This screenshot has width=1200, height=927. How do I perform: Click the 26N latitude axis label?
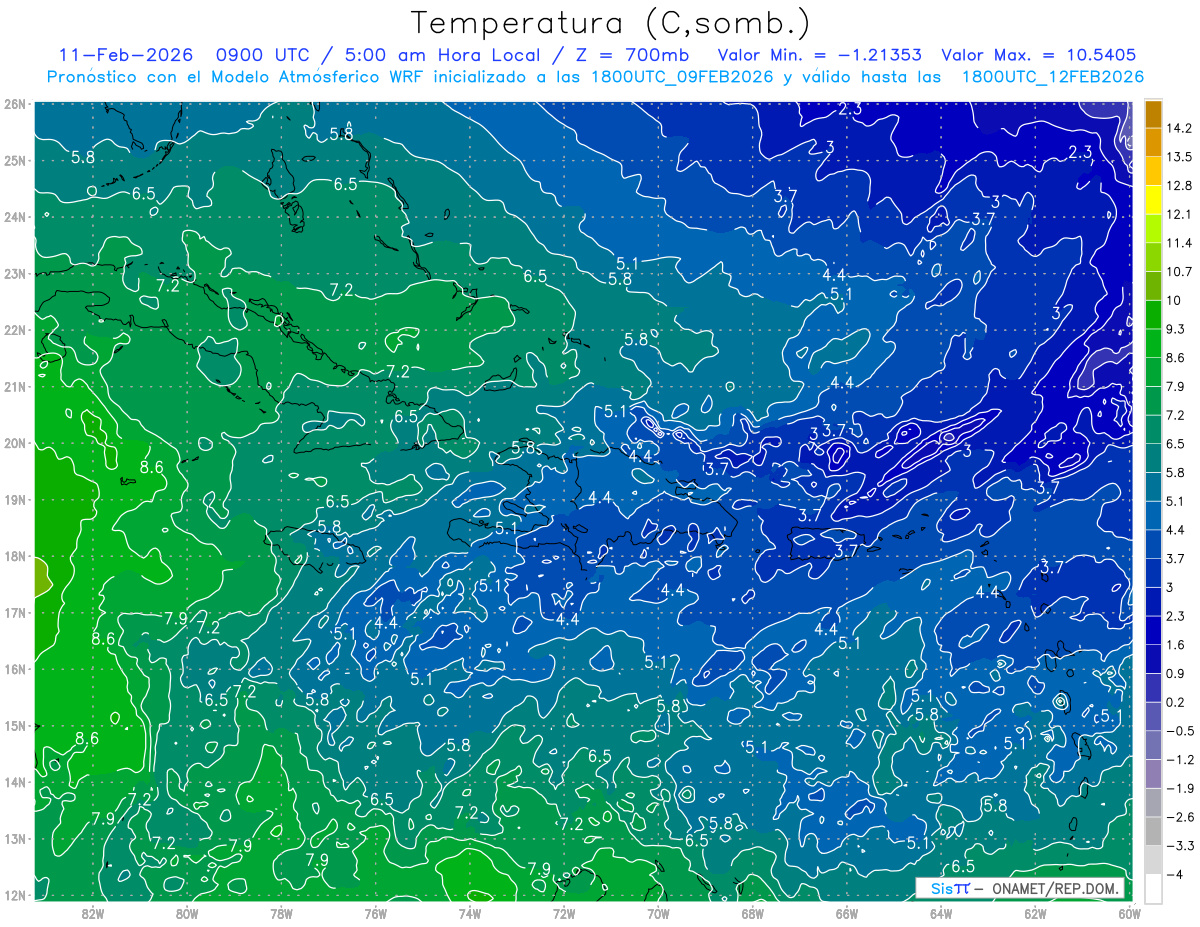pyautogui.click(x=14, y=104)
